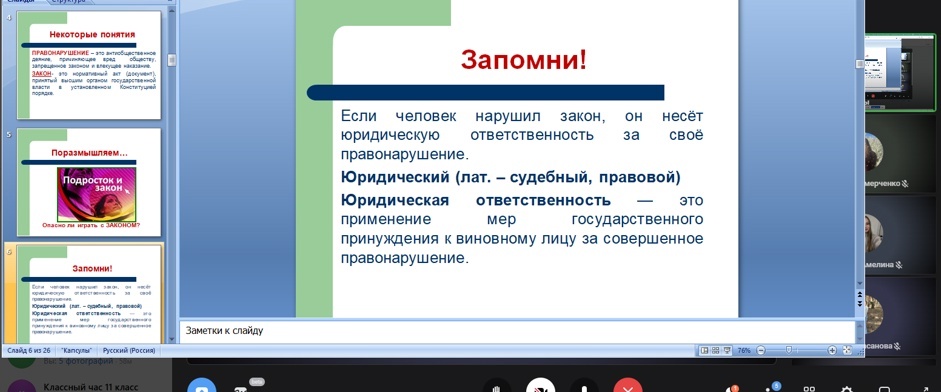Image resolution: width=941 pixels, height=392 pixels.
Task: Open the Классный час 11 класс chat
Action: point(91,387)
